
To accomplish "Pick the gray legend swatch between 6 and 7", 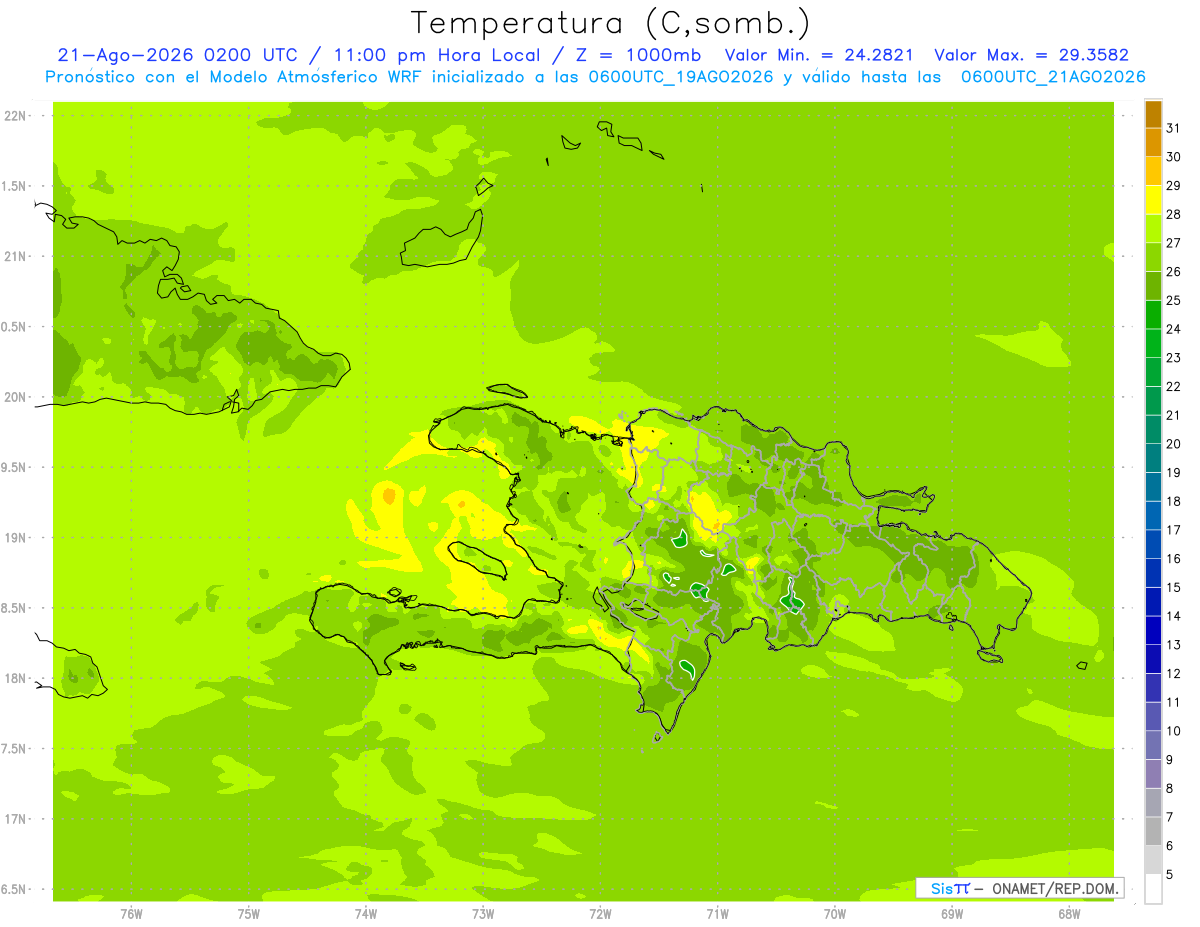I will pos(1153,831).
